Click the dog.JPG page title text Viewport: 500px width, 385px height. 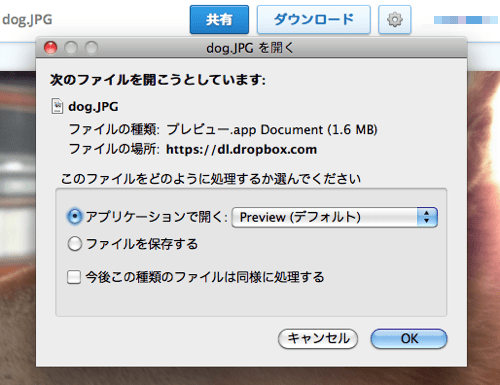27,20
